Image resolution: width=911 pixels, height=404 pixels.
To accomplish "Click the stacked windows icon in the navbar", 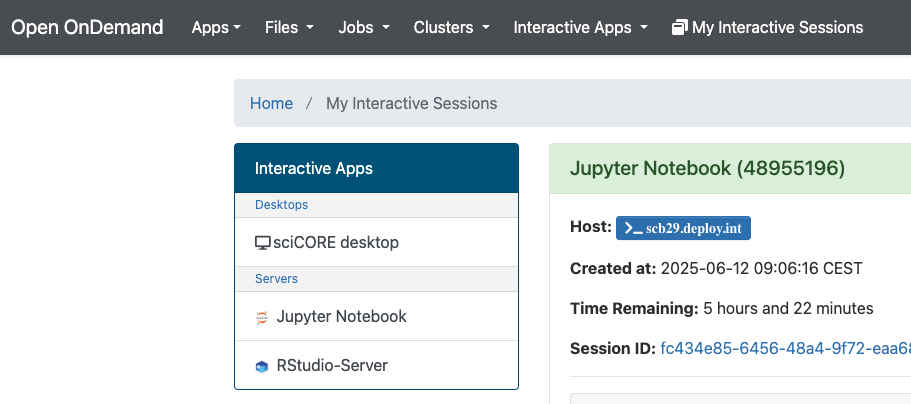I will [680, 27].
